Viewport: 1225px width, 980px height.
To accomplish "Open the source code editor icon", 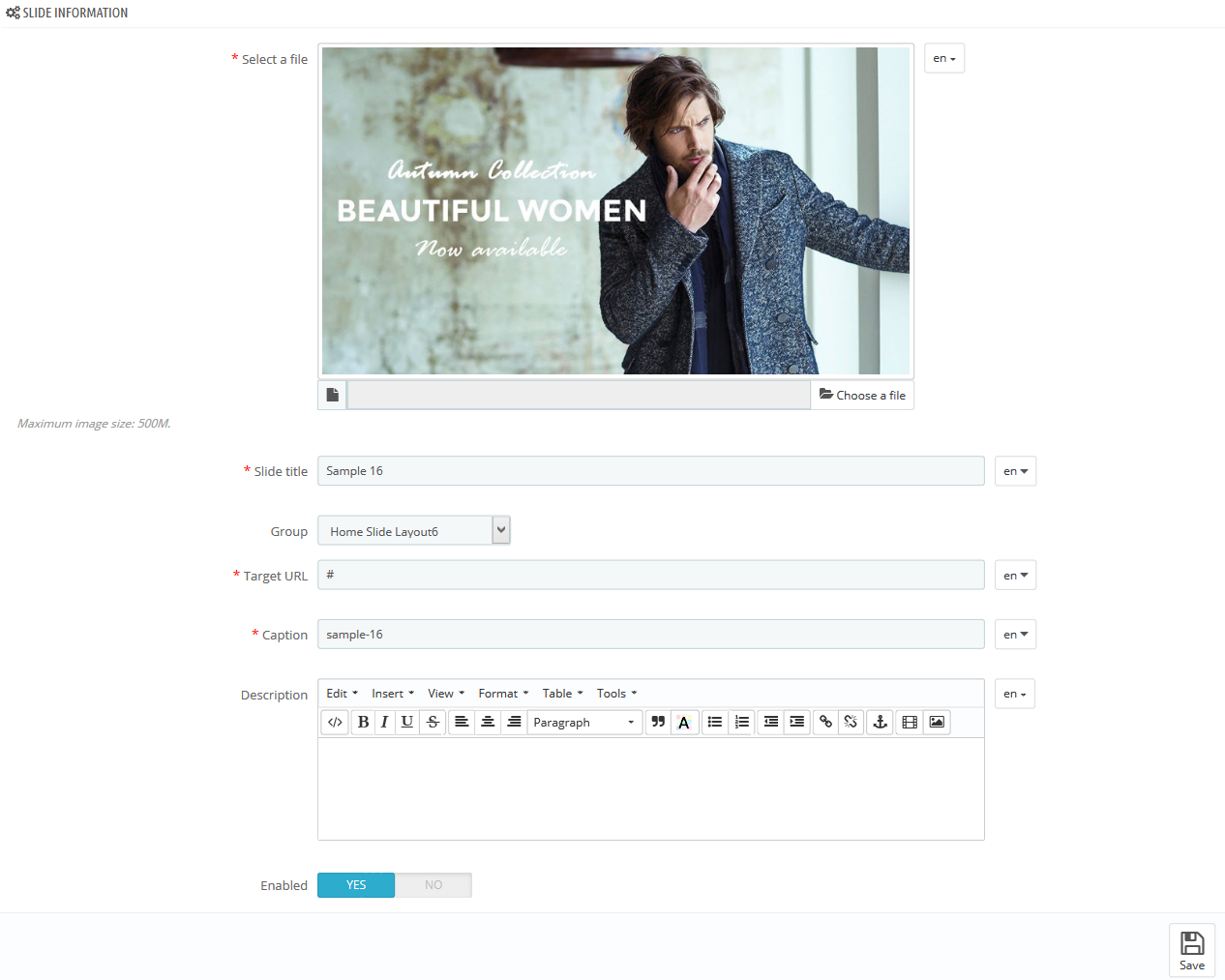I will (335, 722).
